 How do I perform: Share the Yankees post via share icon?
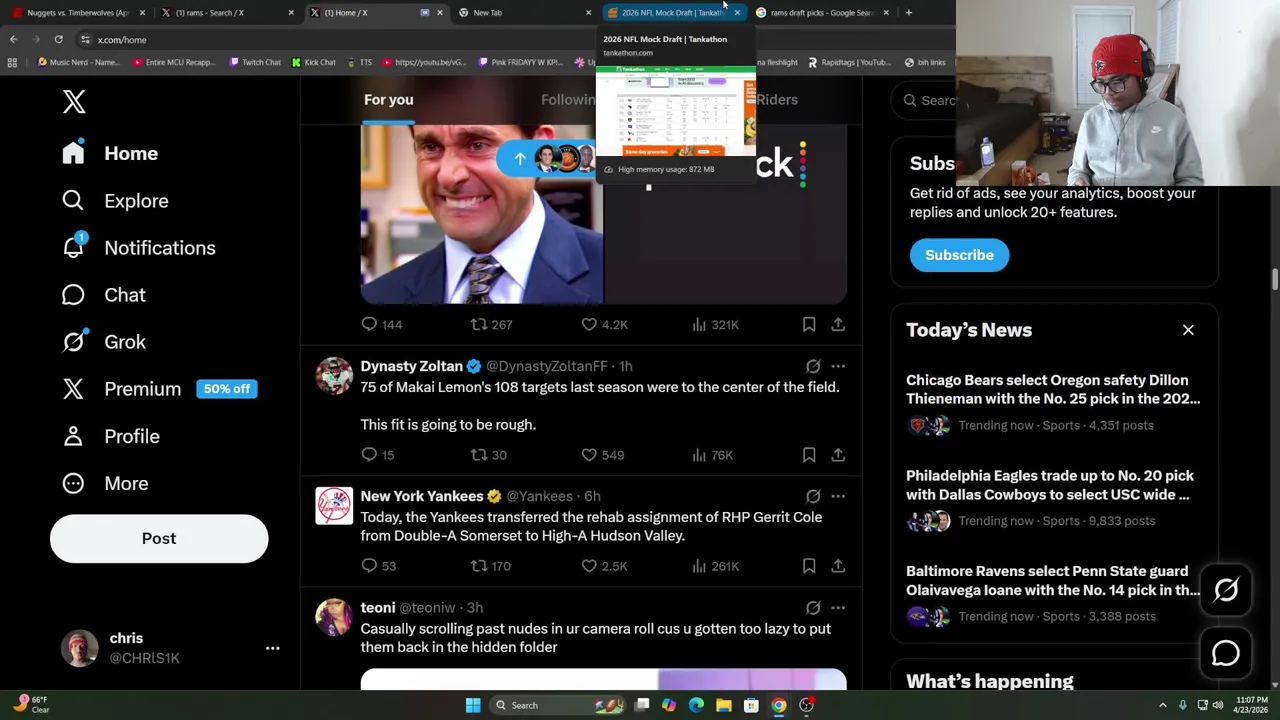pos(838,566)
